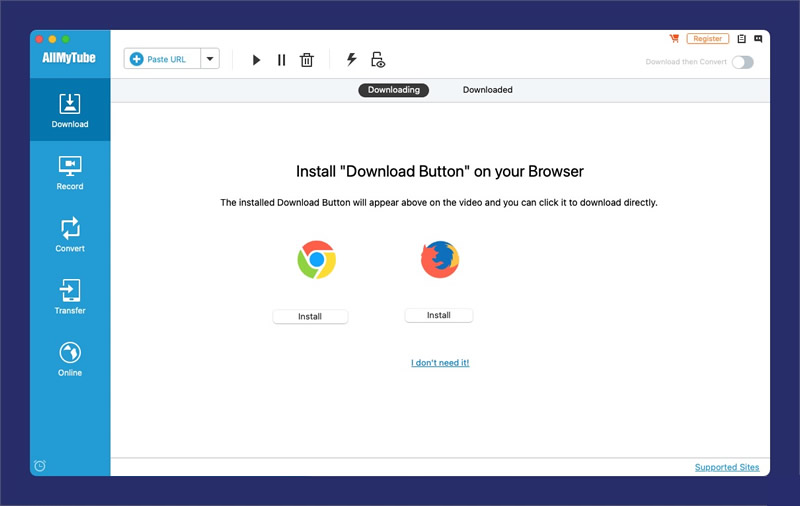Open the Online section in sidebar

70,359
